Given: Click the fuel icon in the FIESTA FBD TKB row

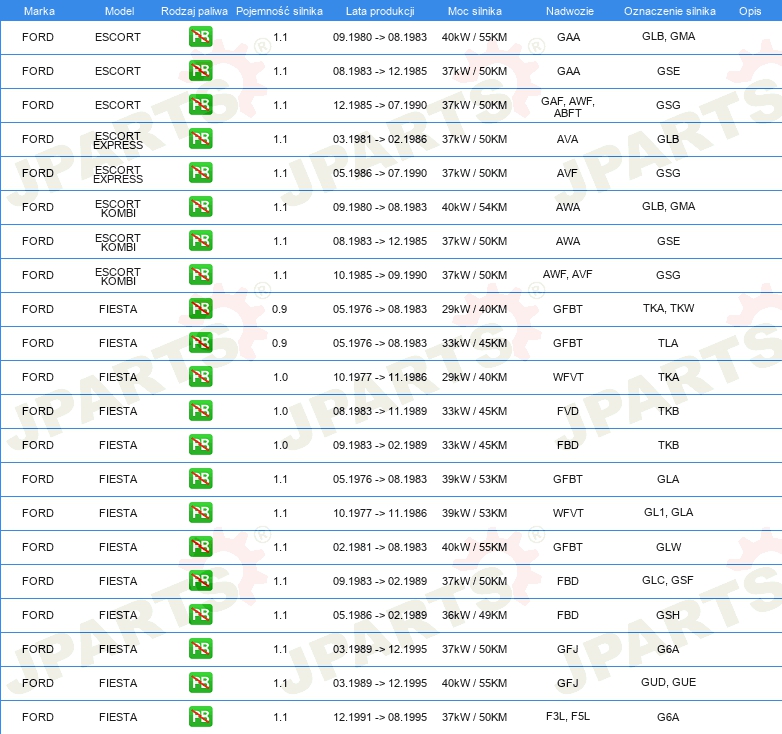Looking at the screenshot, I should [200, 444].
